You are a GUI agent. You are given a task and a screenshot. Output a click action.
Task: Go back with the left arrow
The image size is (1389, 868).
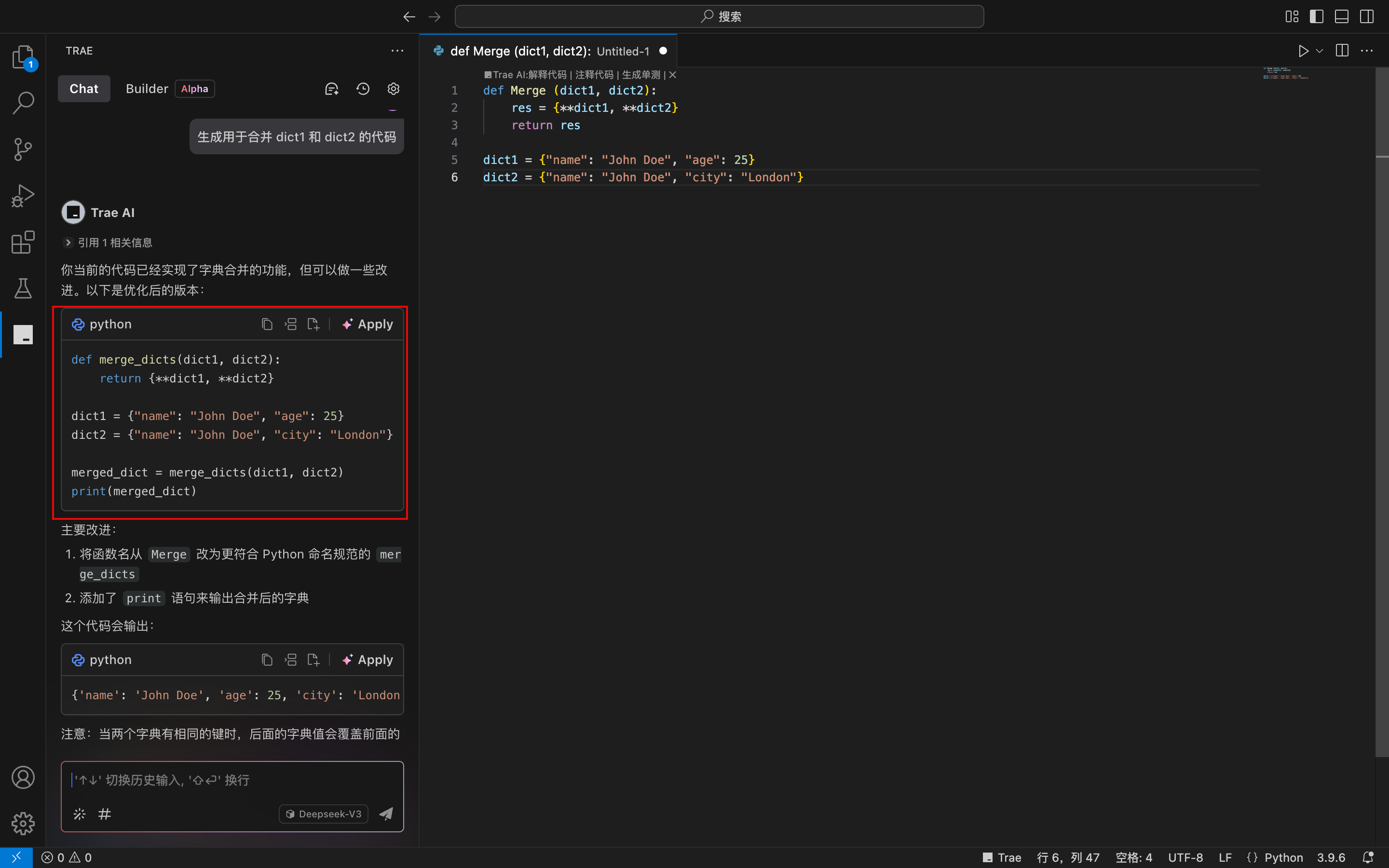[x=409, y=17]
